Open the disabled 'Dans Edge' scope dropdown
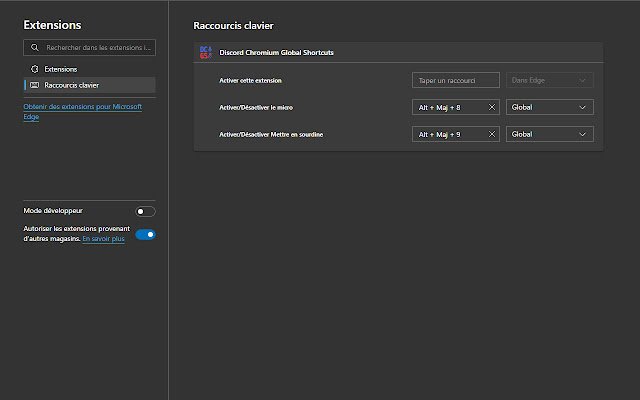 [549, 80]
